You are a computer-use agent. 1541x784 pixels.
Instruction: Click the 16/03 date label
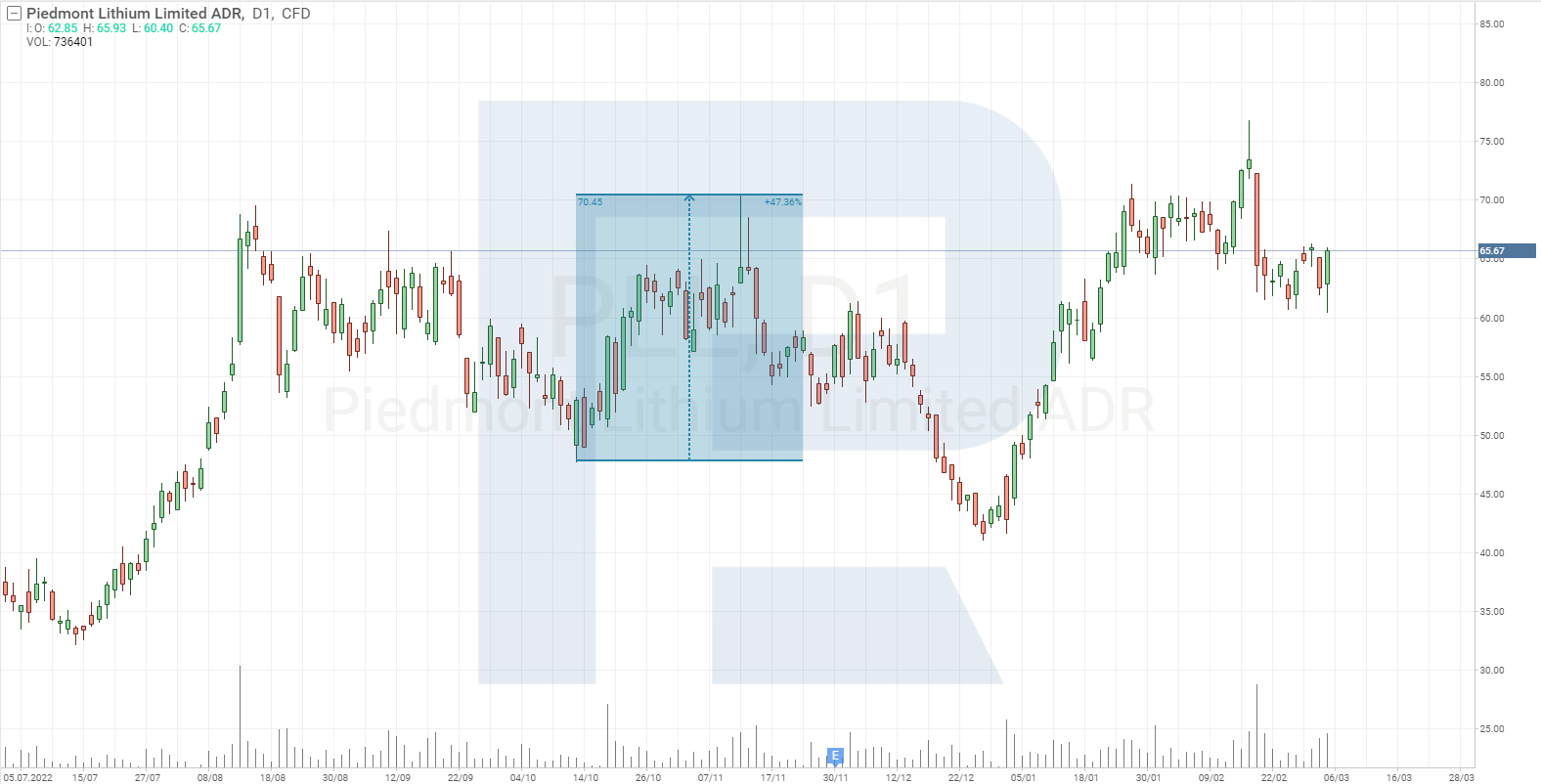coord(1399,778)
